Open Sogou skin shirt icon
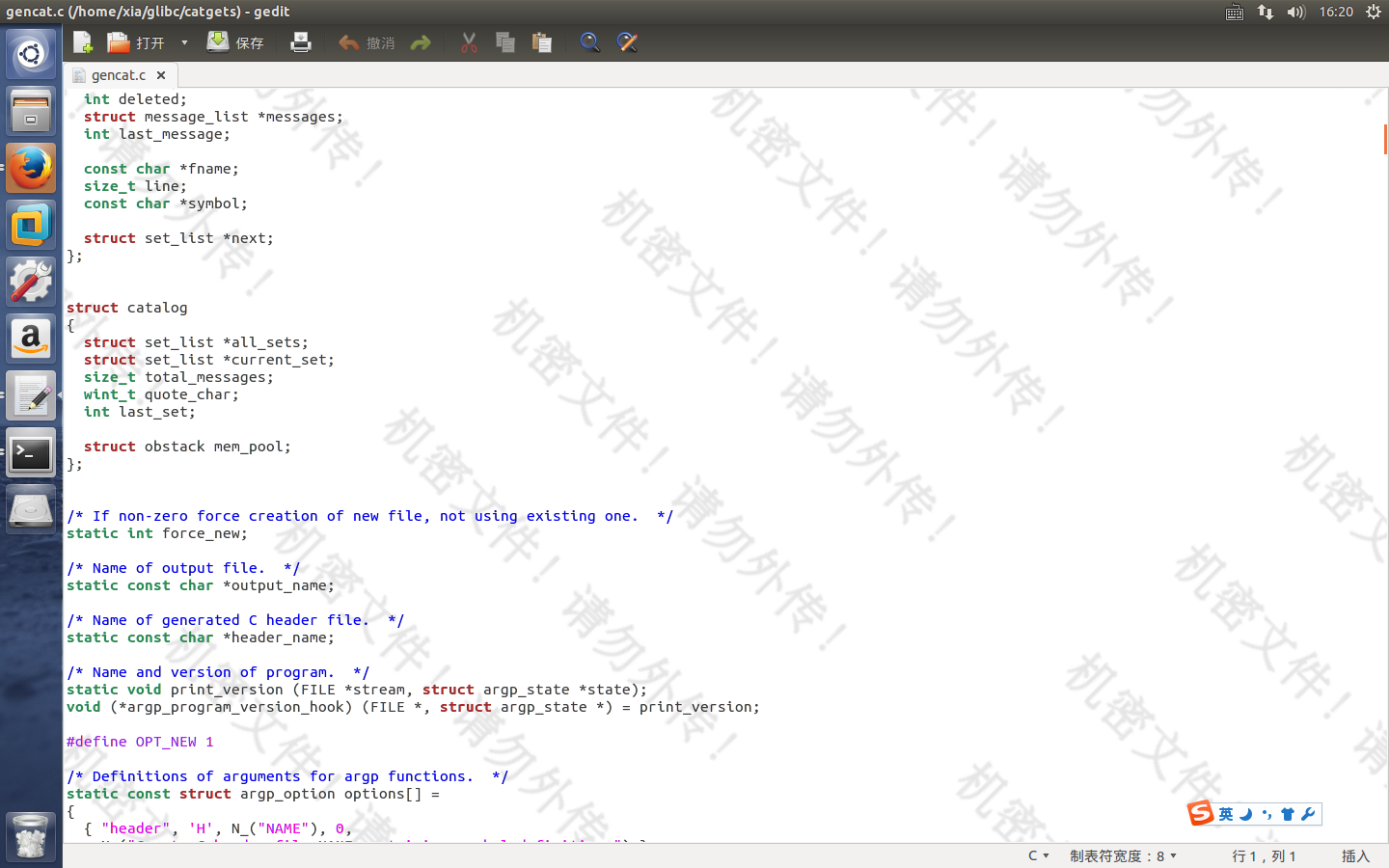The width and height of the screenshot is (1389, 868). click(x=1287, y=814)
